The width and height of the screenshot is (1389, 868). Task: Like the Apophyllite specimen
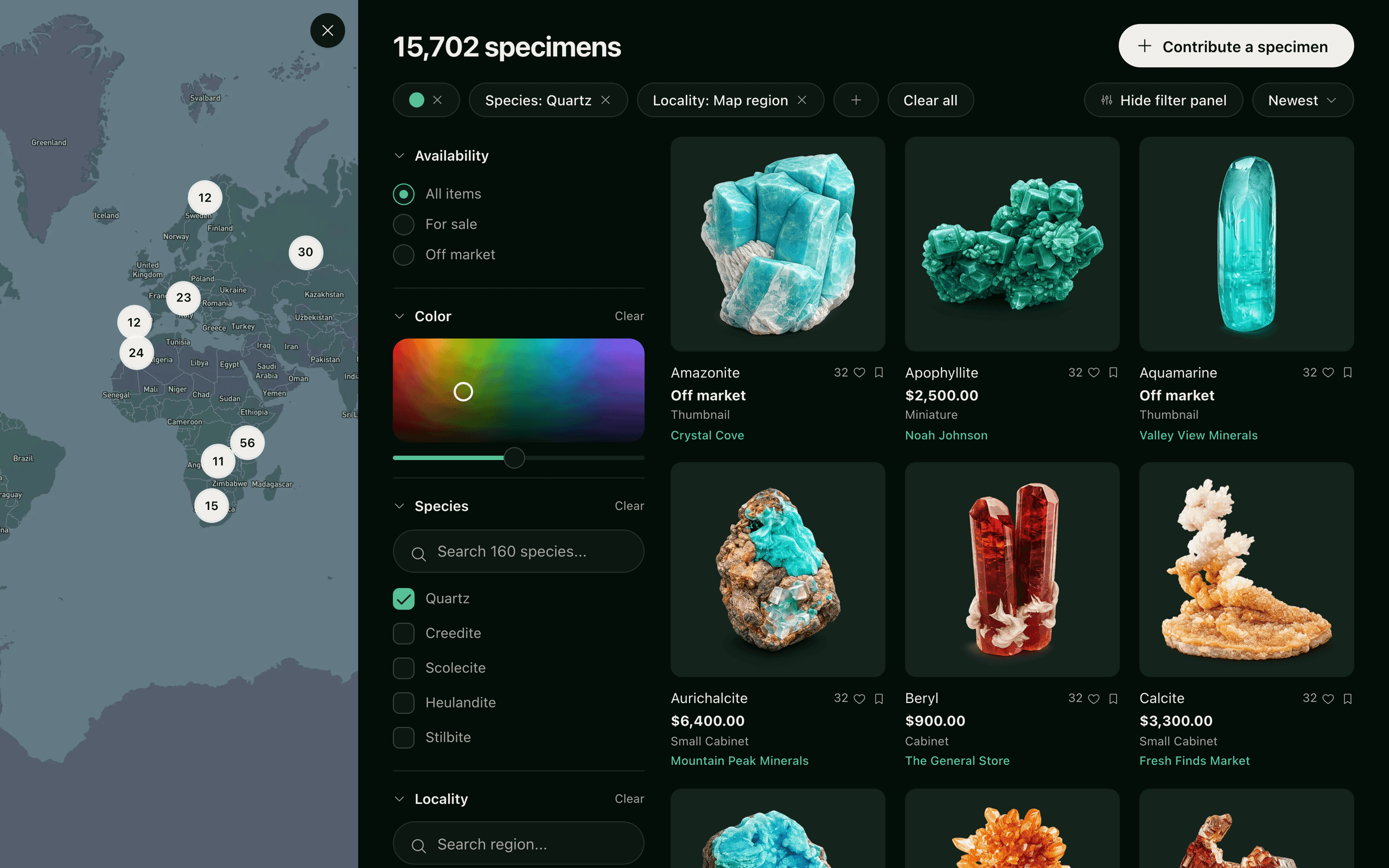click(1094, 373)
